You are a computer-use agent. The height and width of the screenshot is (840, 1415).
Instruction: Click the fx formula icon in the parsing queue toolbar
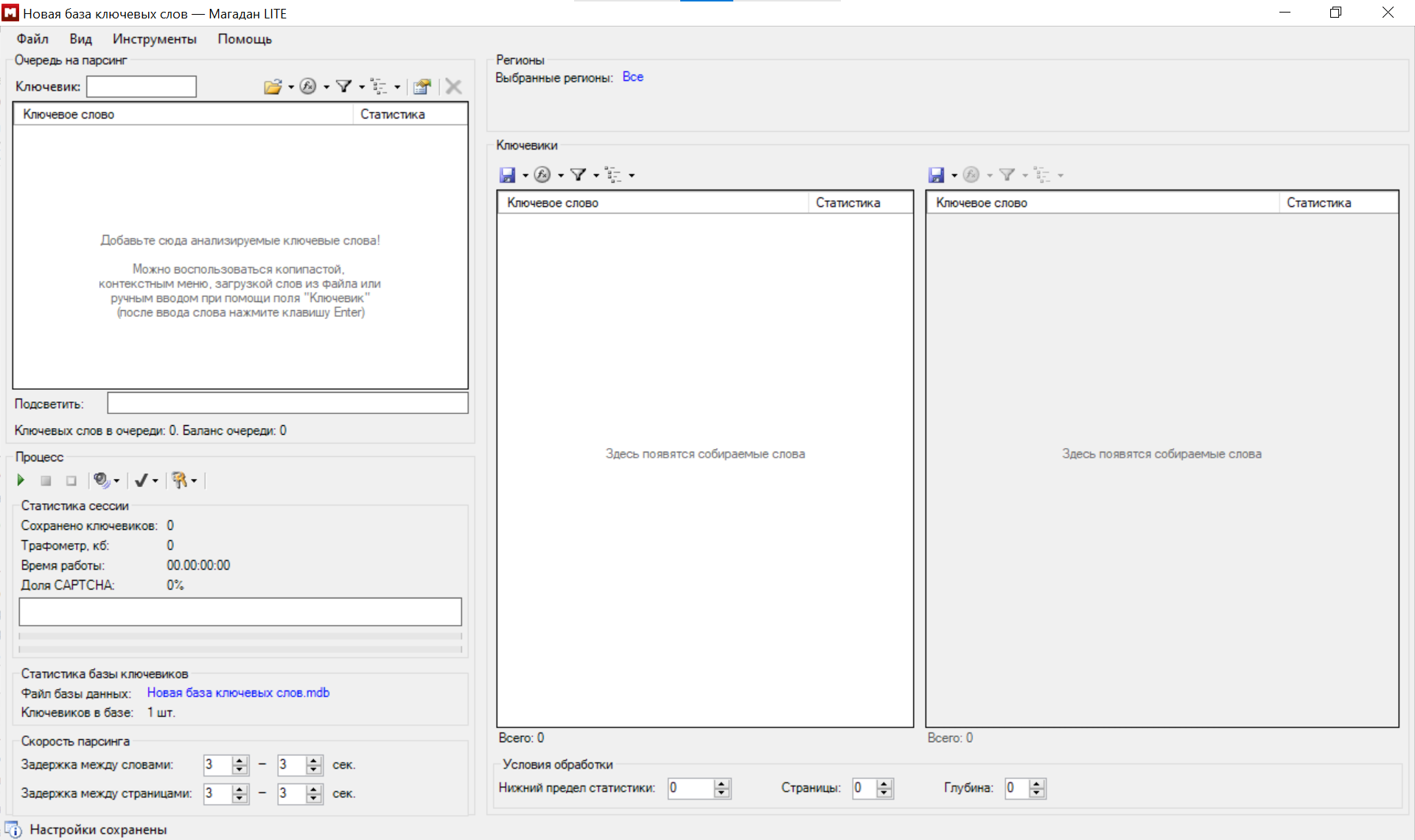[308, 87]
